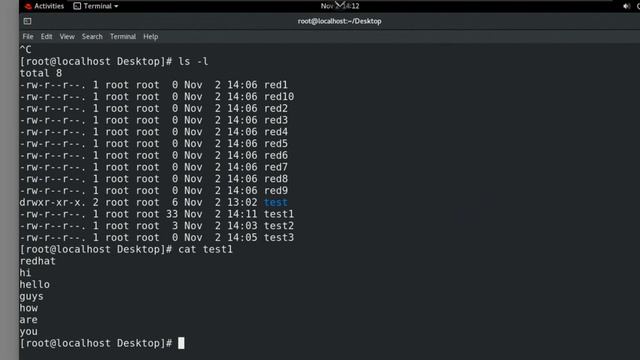Click the output line 'hello'
The image size is (640, 360).
35,285
